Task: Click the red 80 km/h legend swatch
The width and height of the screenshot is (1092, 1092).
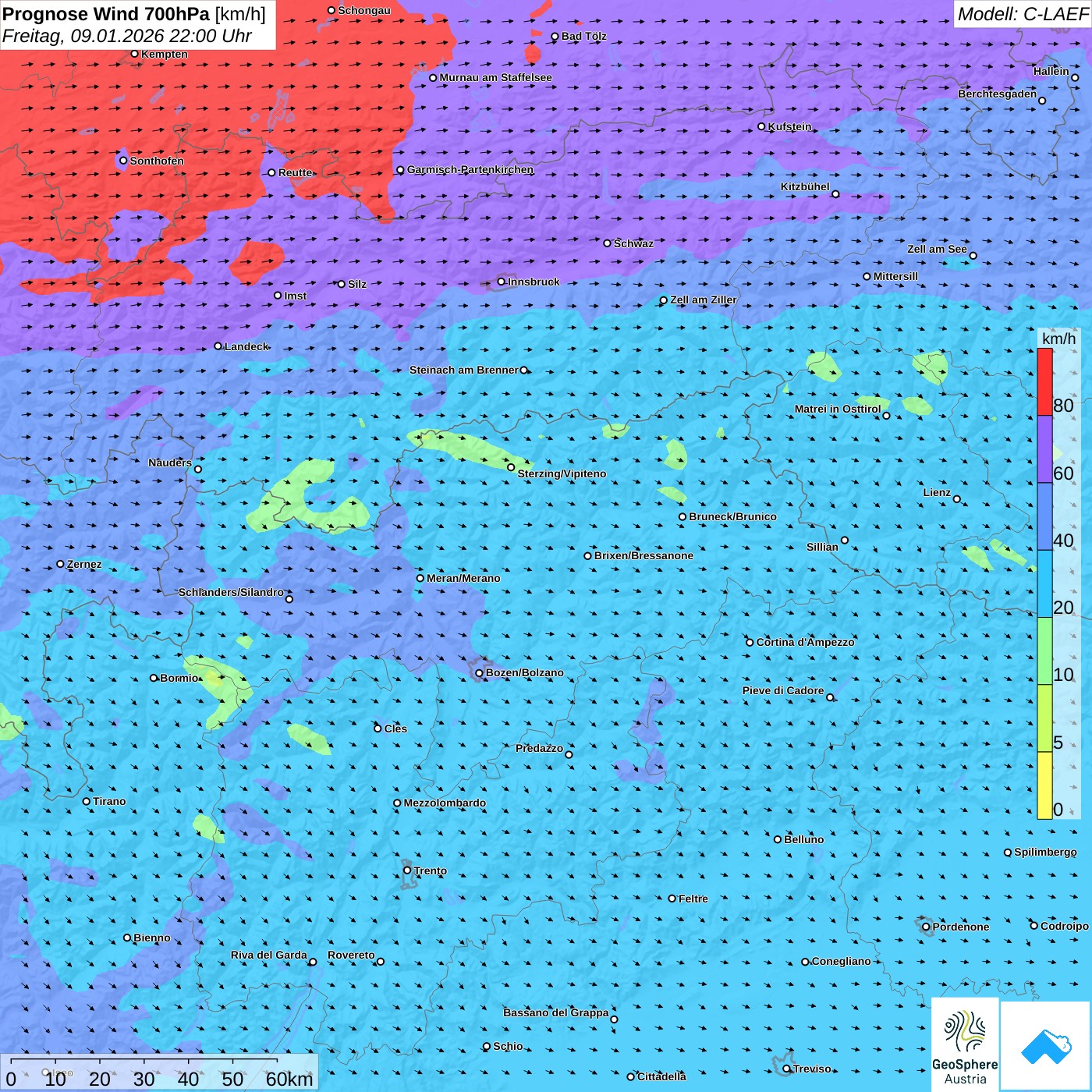Action: click(x=1044, y=381)
